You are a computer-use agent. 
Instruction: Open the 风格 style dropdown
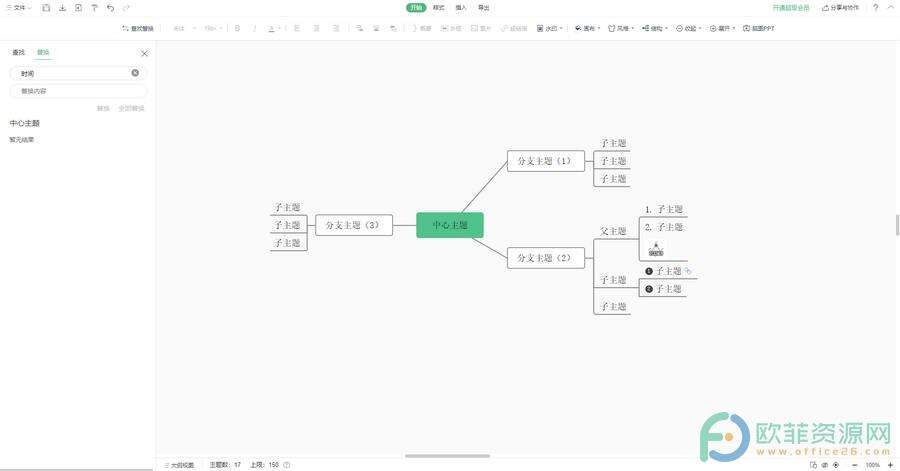[621, 28]
